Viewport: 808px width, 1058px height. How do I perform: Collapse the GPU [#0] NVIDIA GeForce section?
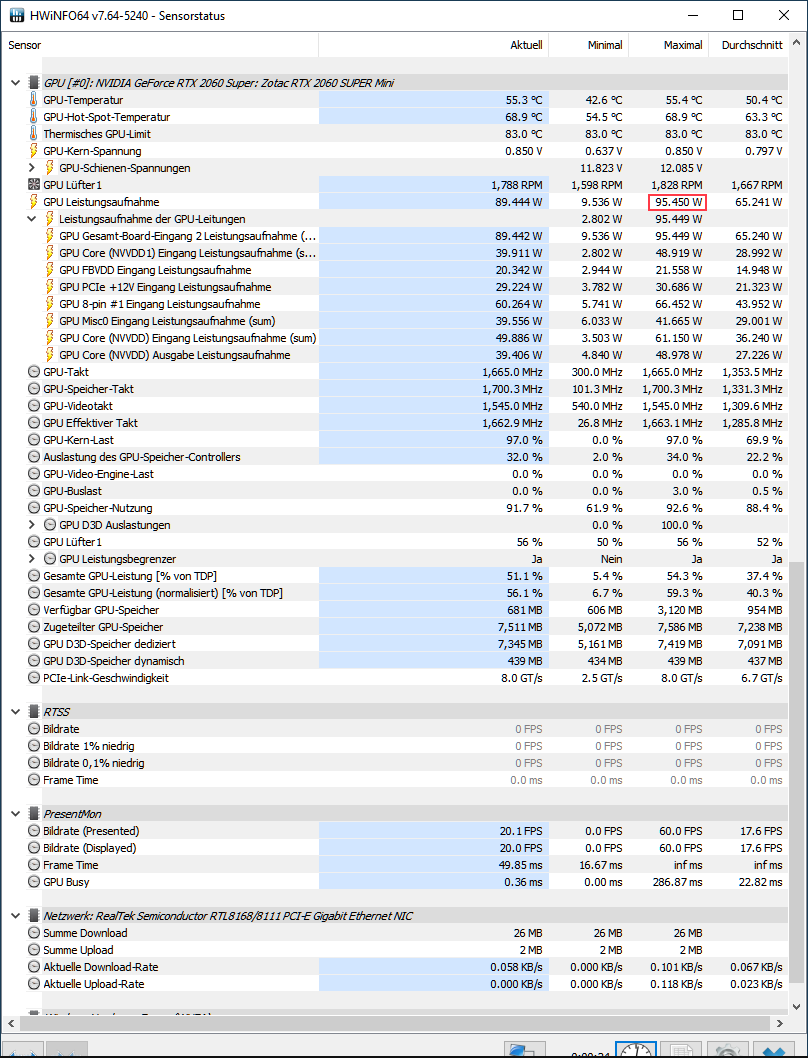pos(16,83)
